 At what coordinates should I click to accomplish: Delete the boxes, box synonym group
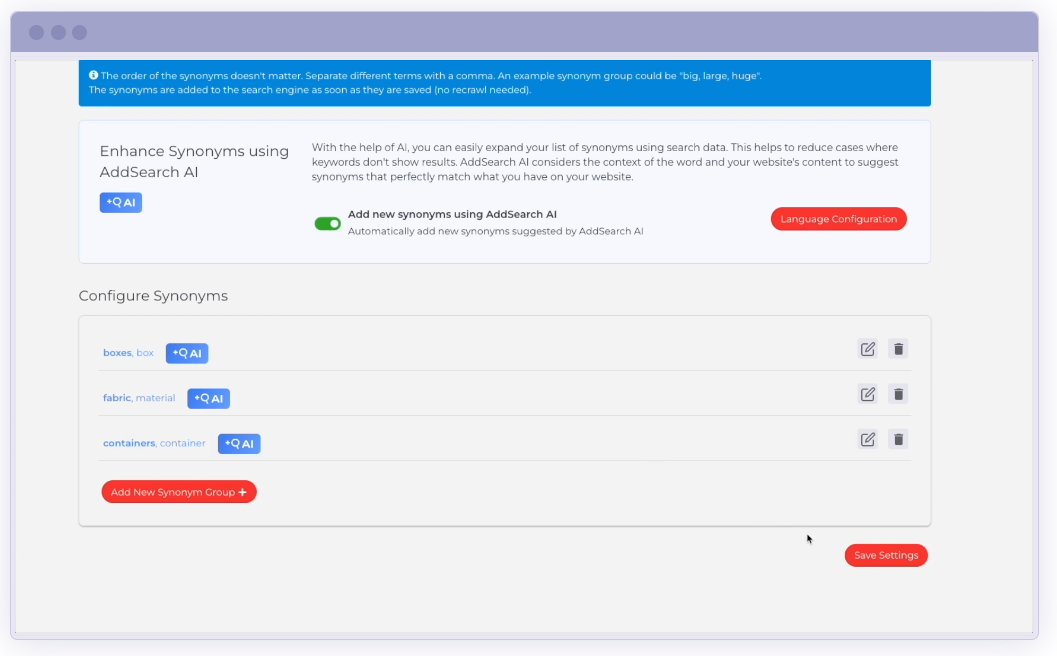(898, 349)
